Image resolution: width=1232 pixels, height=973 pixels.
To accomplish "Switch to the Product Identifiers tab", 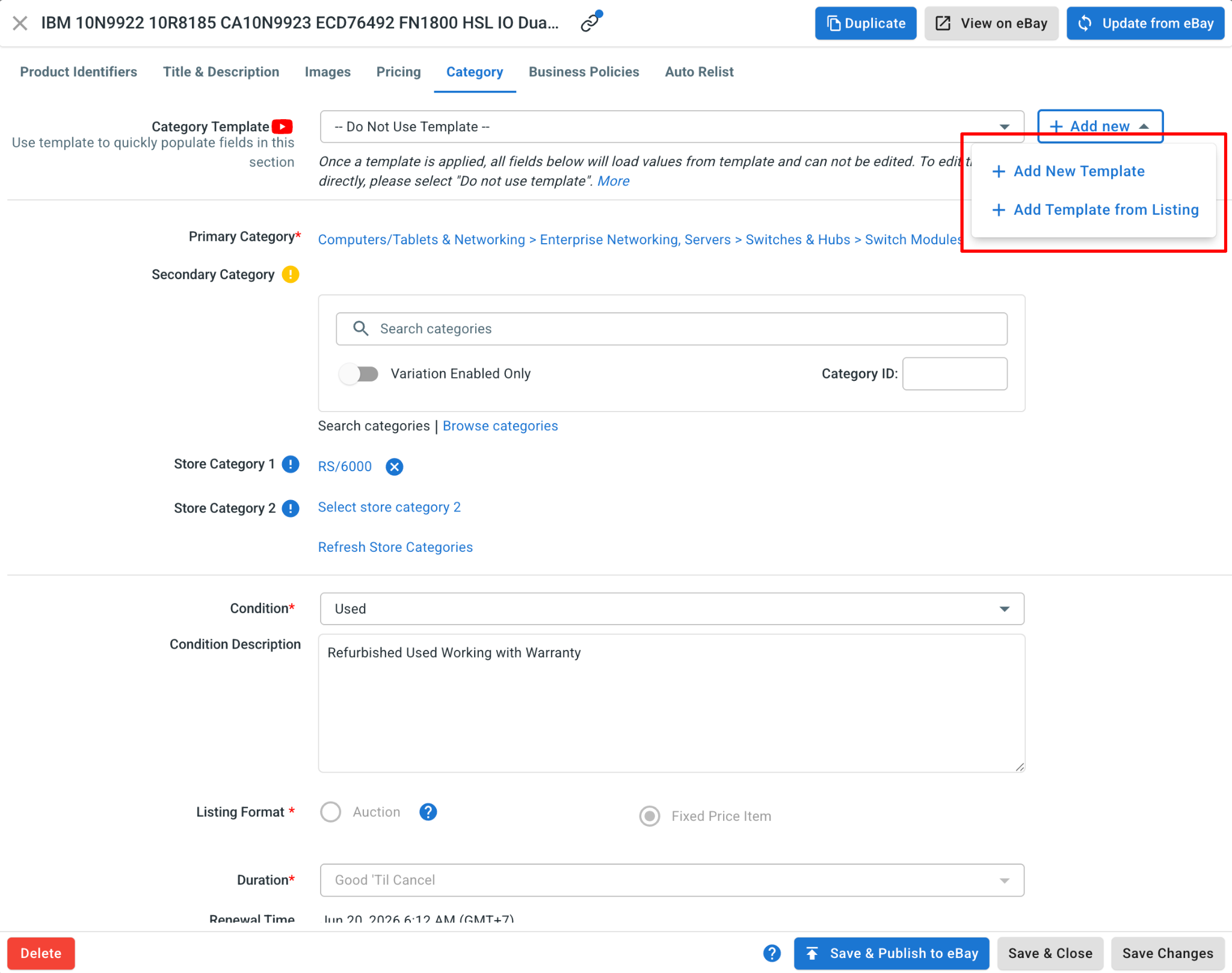I will 79,72.
